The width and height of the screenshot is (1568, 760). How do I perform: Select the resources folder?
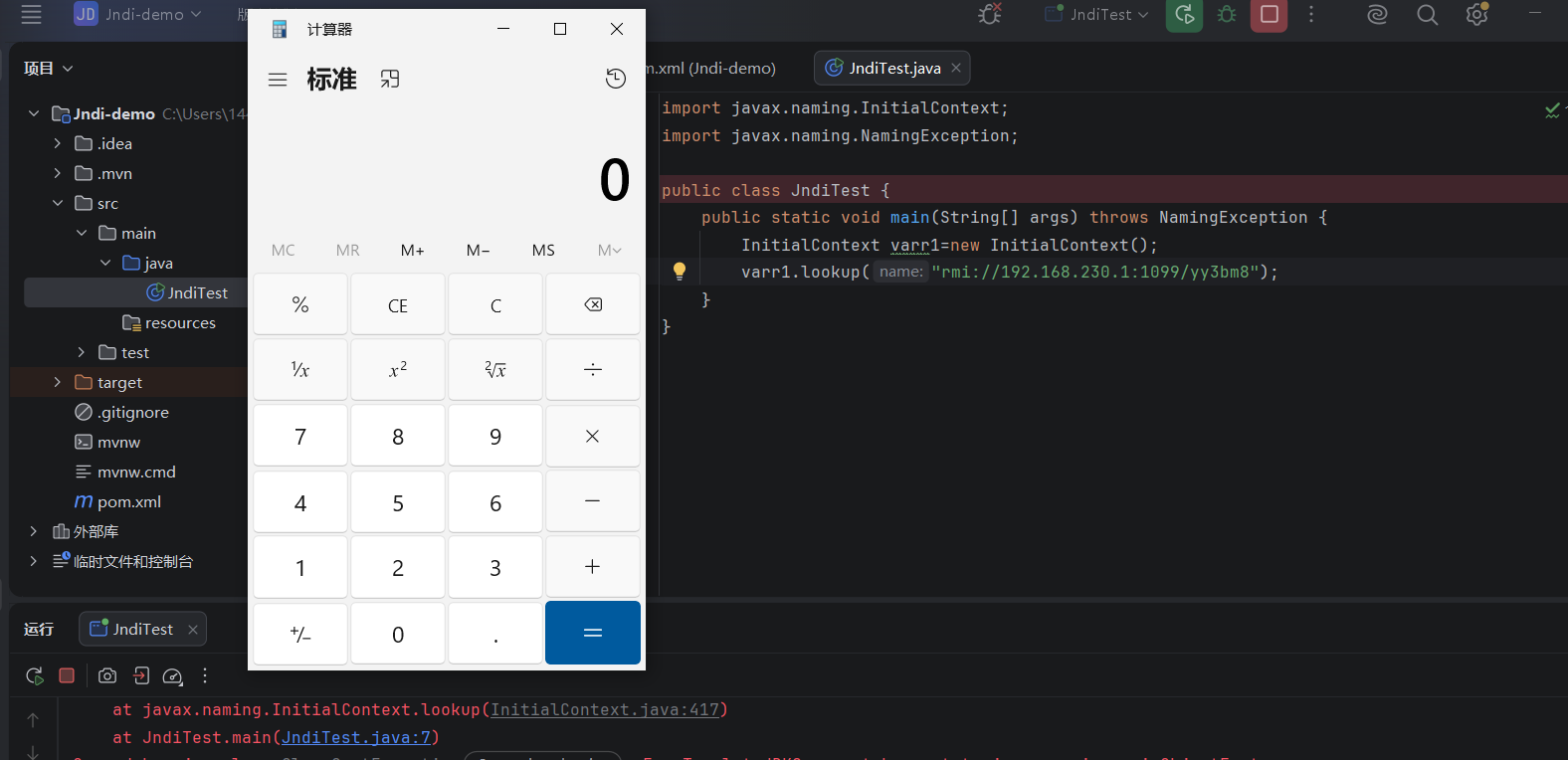[x=169, y=322]
